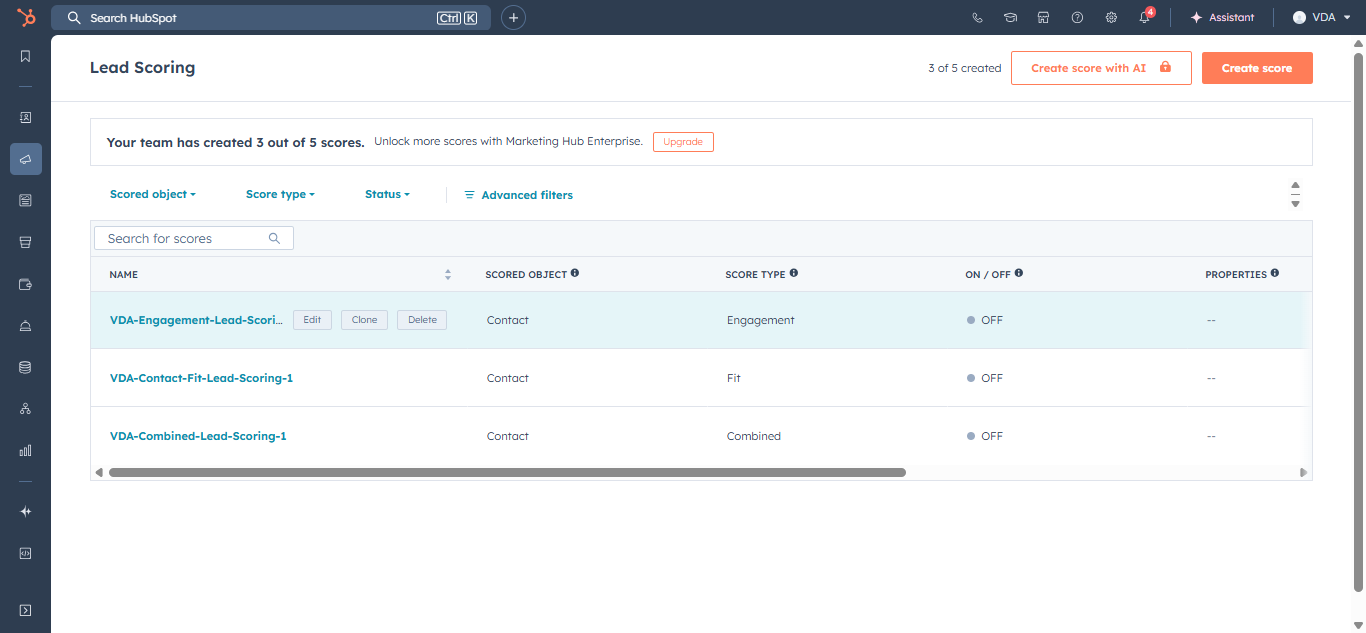Click the small down arrow beside the filters
Viewport: 1366px width, 633px height.
point(1295,204)
